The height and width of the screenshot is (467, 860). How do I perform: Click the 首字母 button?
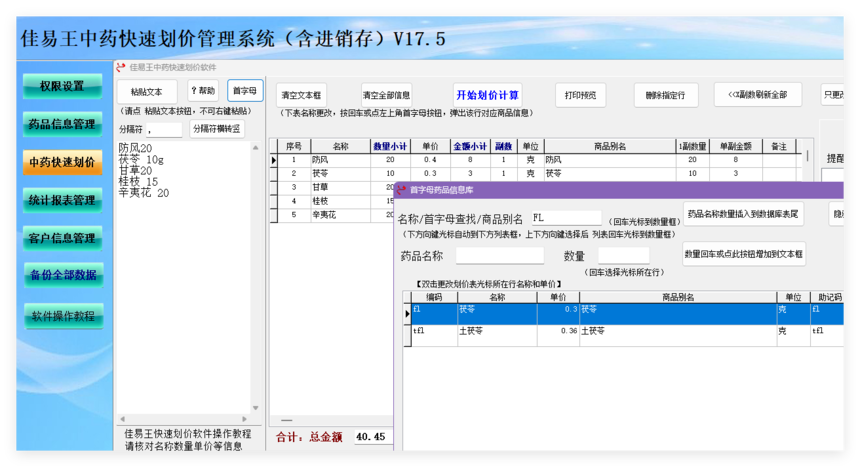coord(245,91)
